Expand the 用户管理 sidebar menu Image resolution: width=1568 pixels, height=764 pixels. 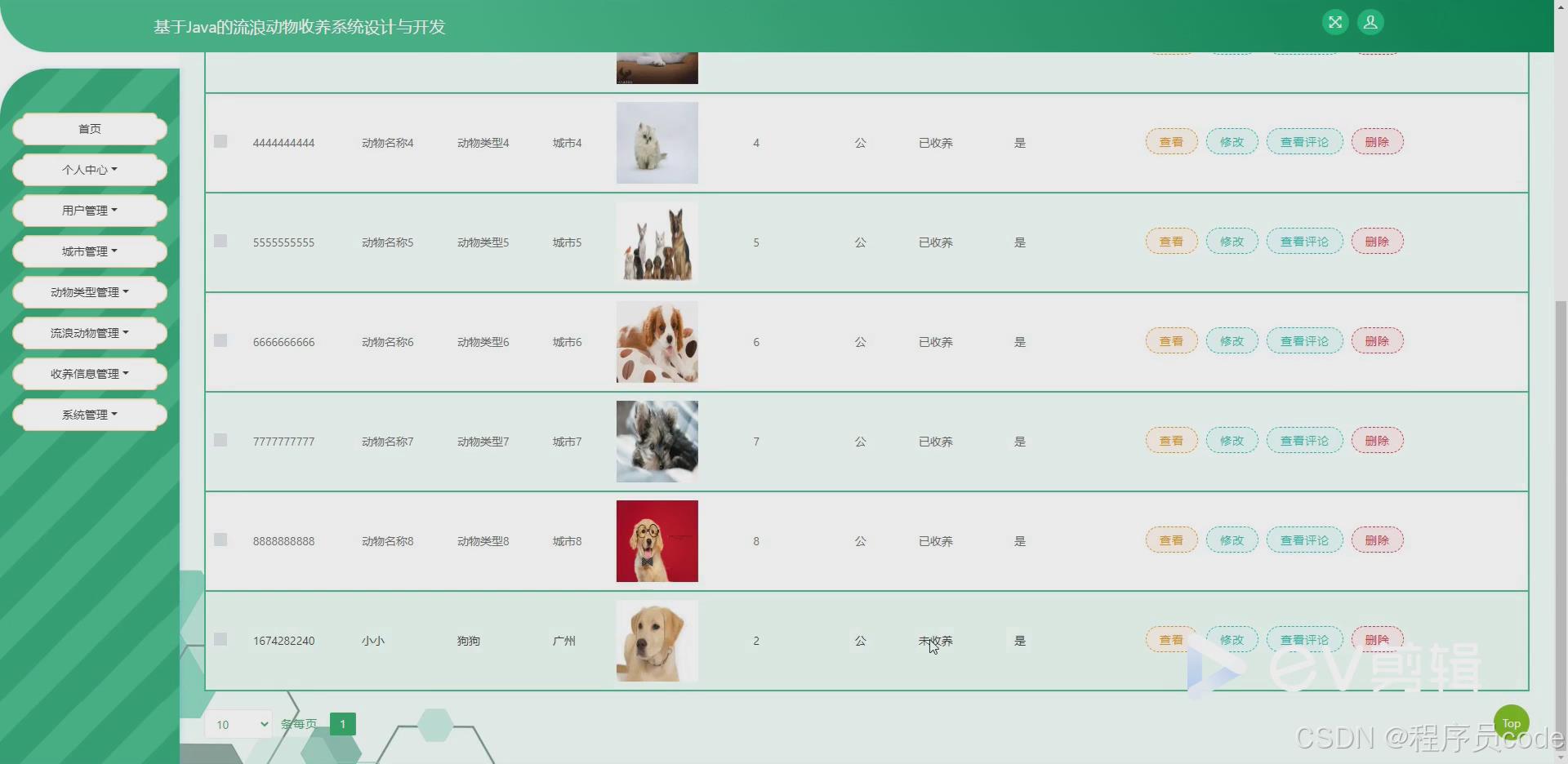click(x=90, y=211)
